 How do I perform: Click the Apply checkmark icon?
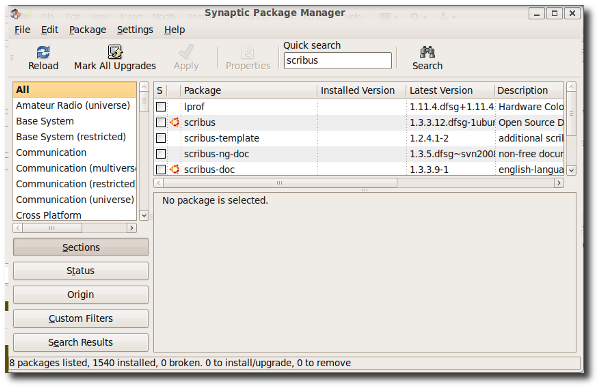pyautogui.click(x=186, y=52)
